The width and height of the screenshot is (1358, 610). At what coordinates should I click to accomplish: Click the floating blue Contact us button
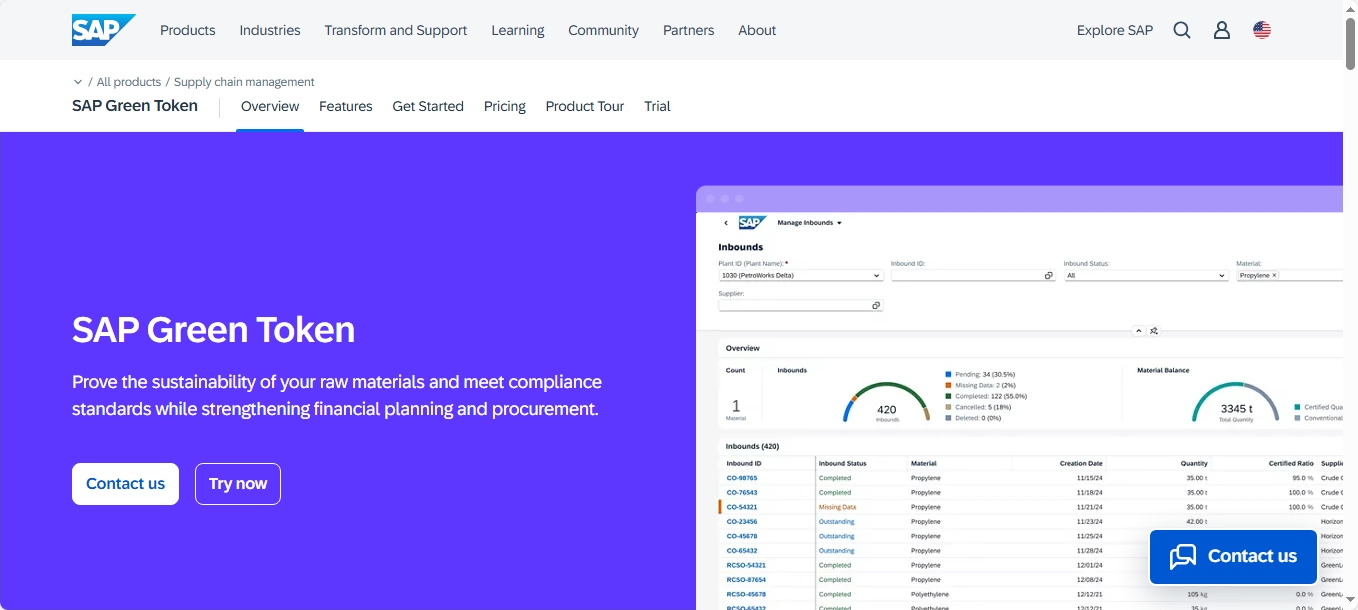coord(1233,556)
